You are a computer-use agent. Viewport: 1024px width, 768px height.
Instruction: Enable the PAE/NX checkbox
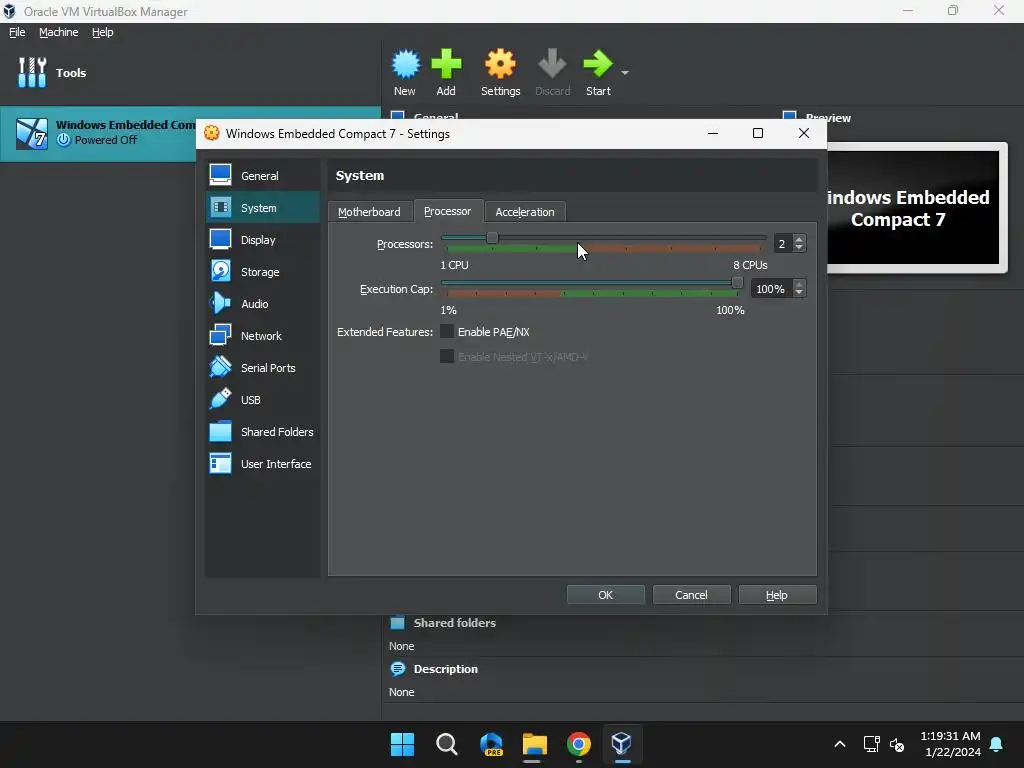(x=447, y=332)
